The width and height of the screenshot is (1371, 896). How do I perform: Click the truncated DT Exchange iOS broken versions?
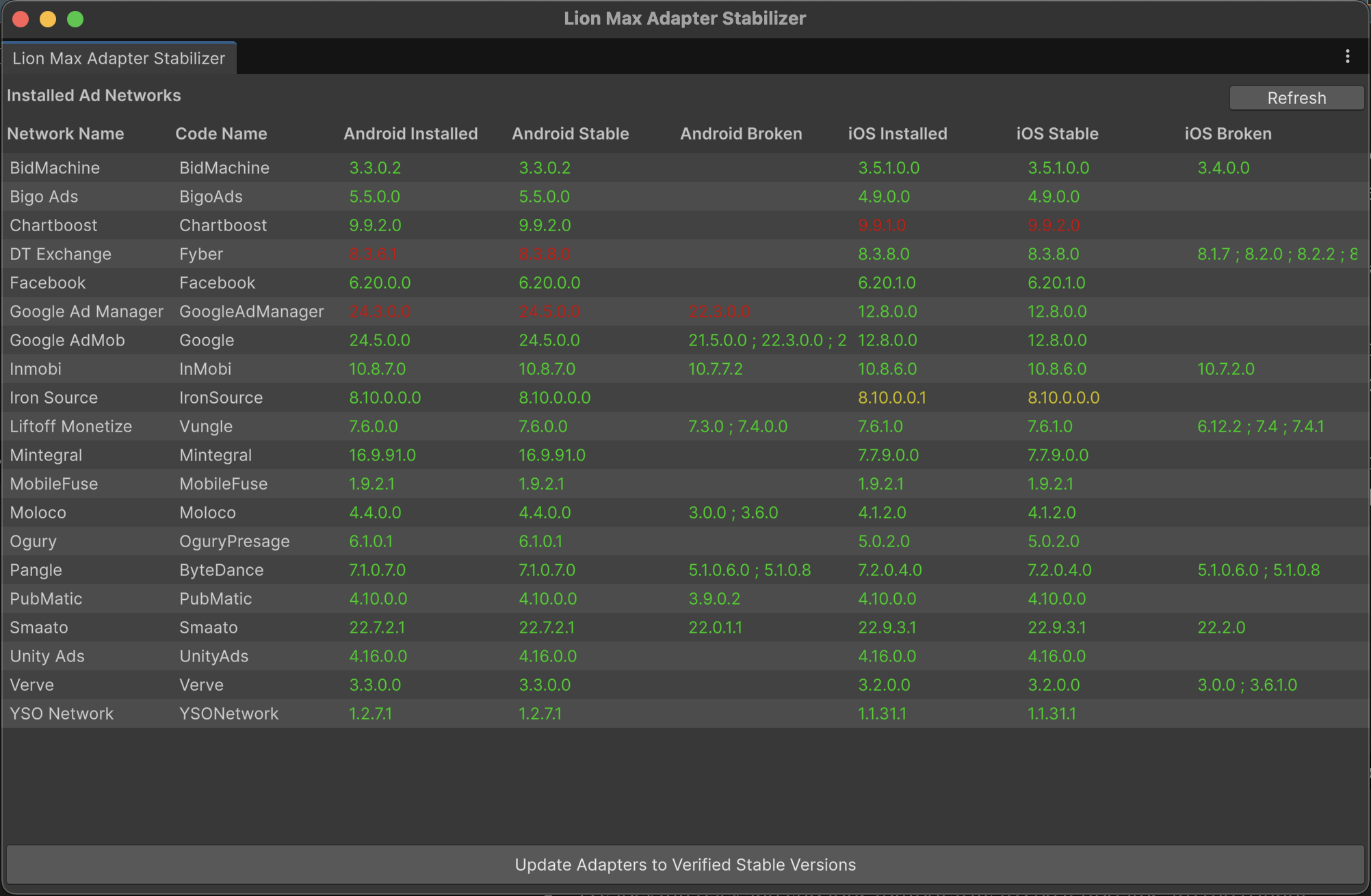pyautogui.click(x=1277, y=254)
